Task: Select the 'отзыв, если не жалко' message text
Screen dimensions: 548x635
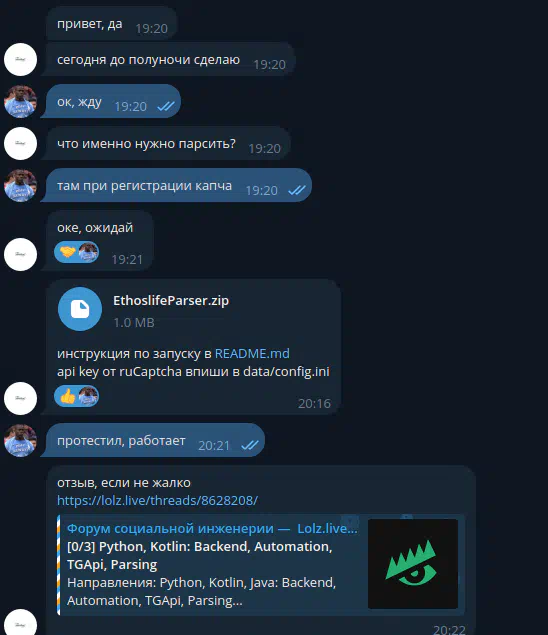Action: point(124,483)
